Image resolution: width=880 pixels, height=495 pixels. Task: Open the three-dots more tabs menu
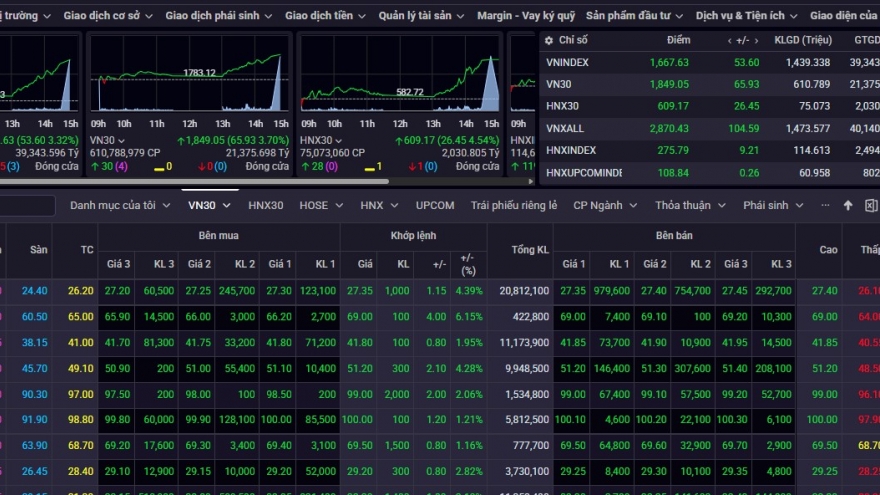(825, 205)
